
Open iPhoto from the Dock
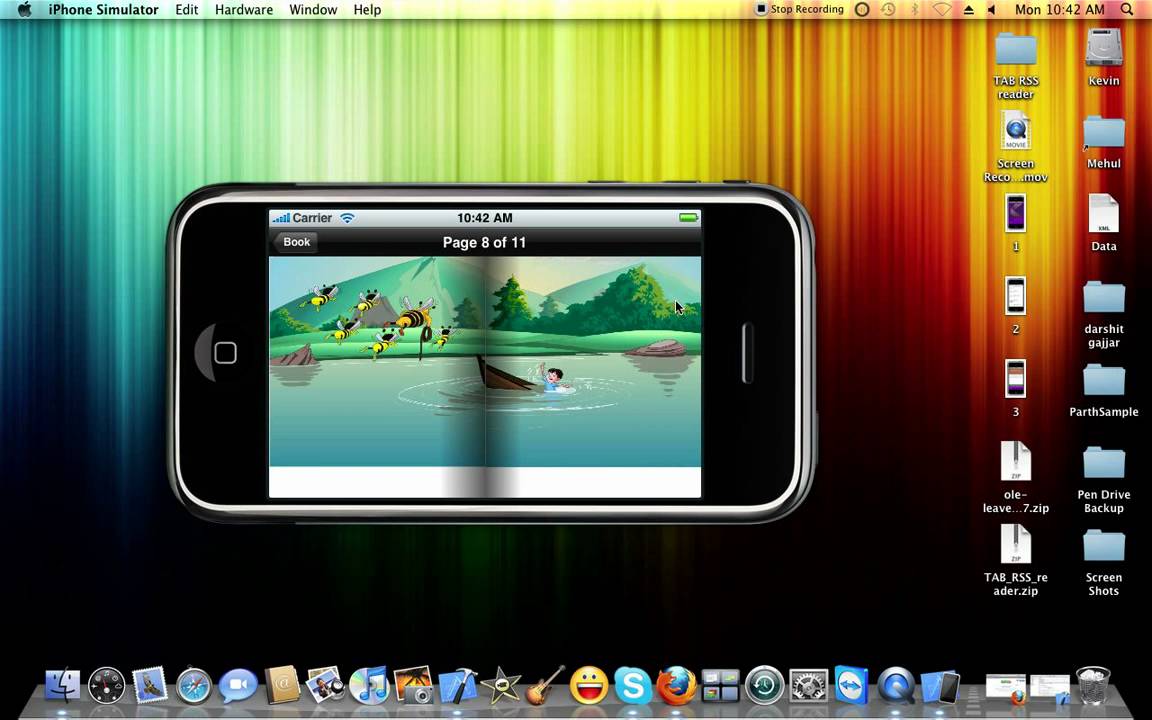(413, 685)
